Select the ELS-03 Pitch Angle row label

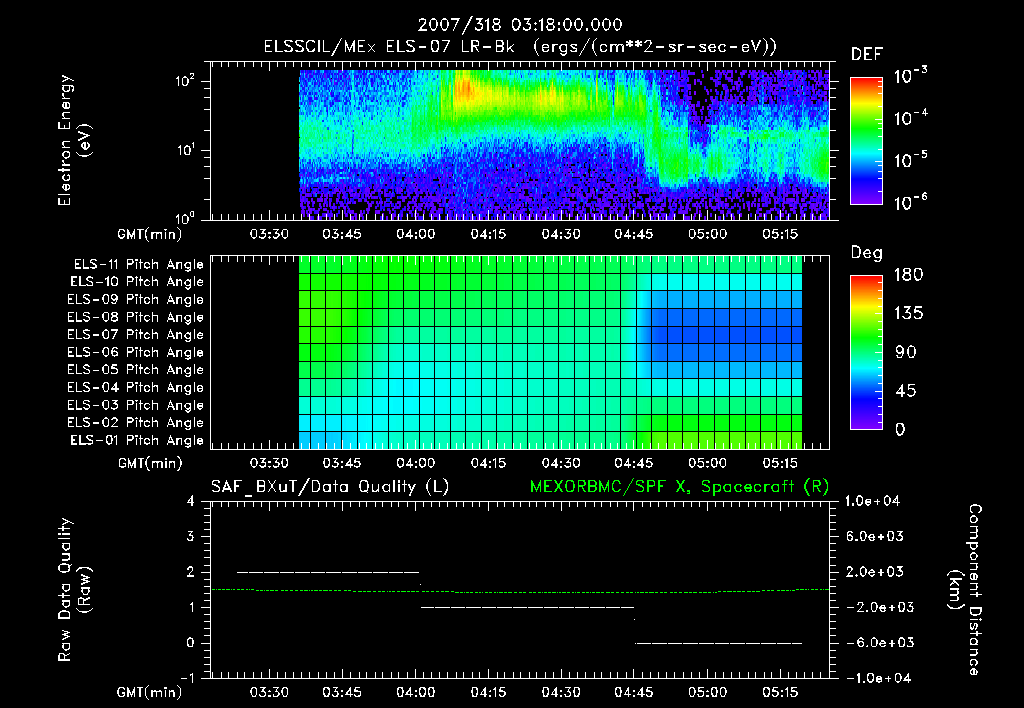pos(136,405)
